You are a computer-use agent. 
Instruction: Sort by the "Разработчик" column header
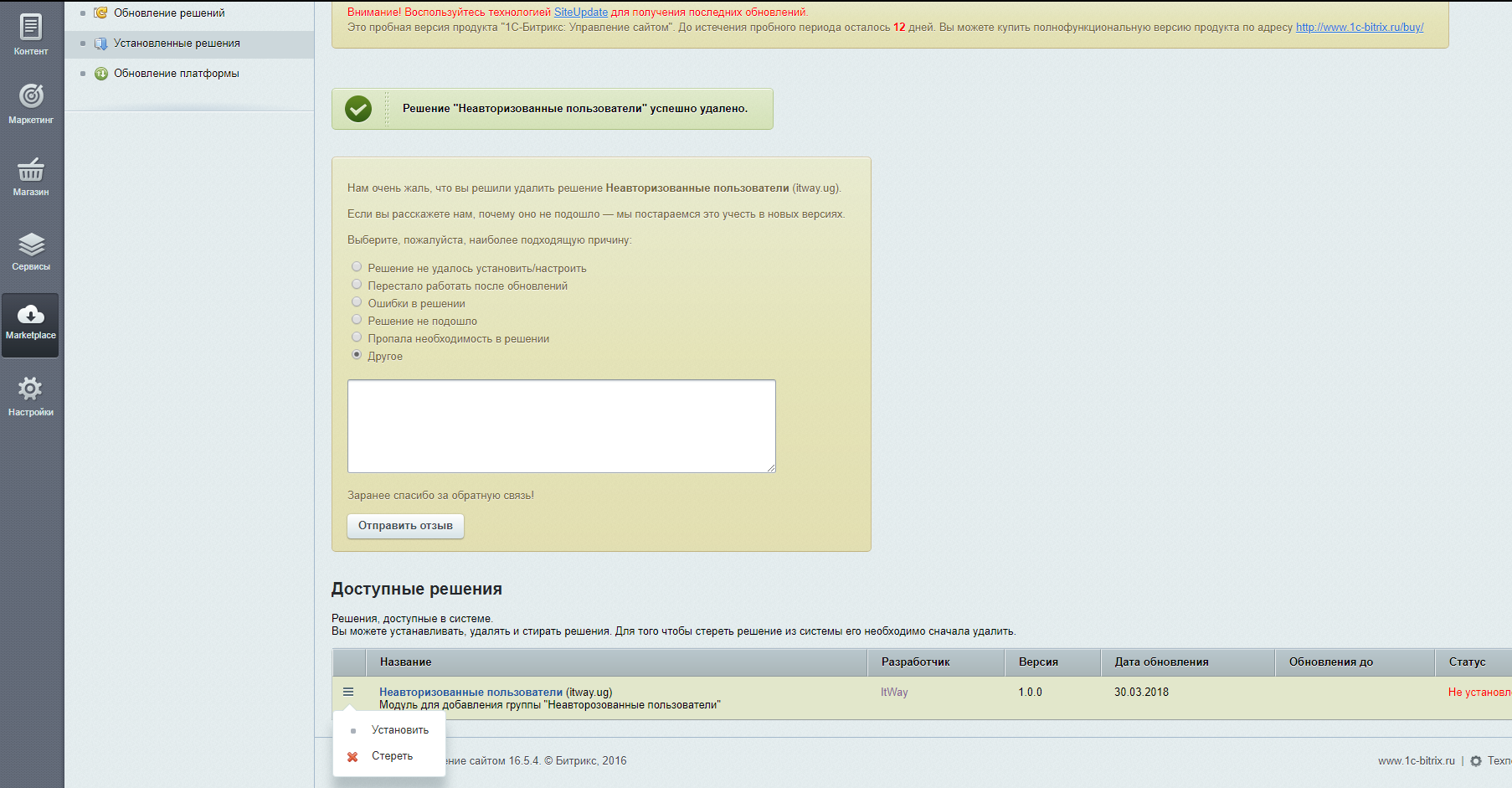[x=936, y=662]
